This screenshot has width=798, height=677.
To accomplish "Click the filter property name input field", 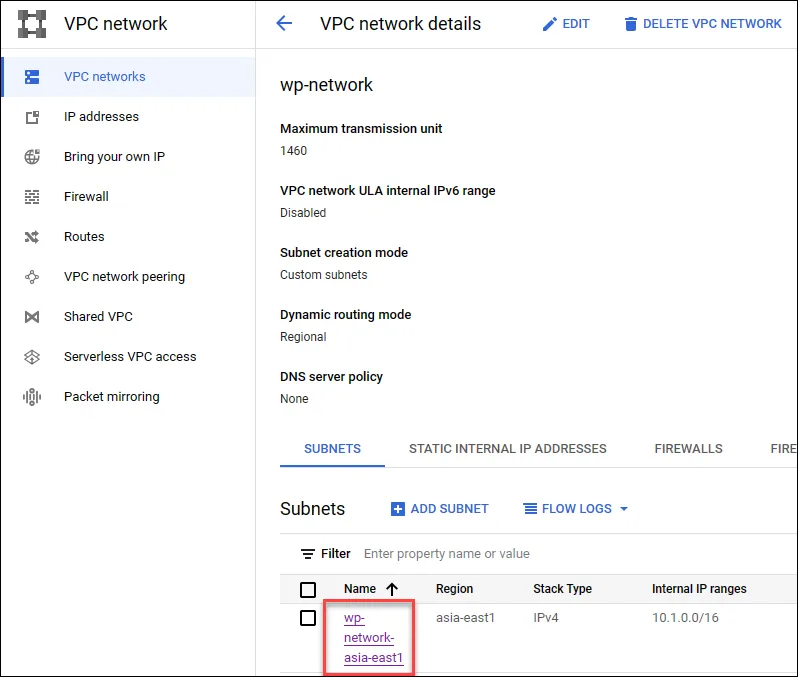I will pyautogui.click(x=578, y=554).
